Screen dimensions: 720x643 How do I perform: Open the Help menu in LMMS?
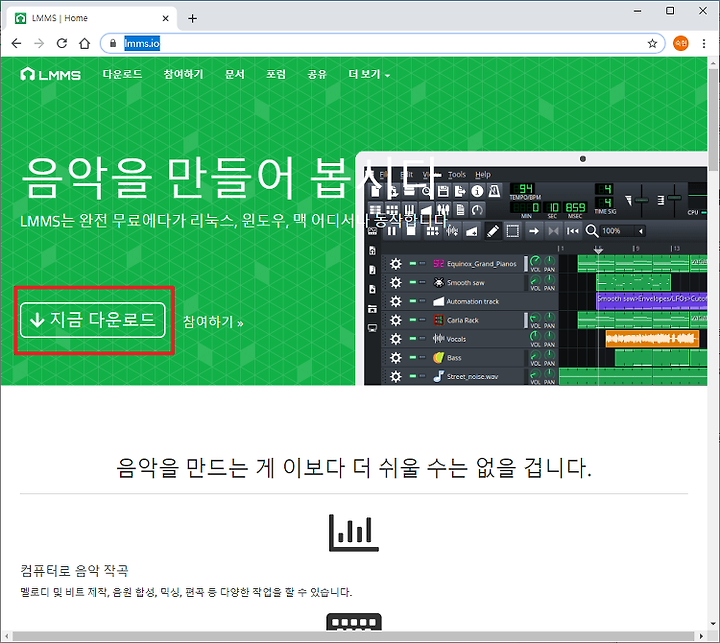pos(483,175)
